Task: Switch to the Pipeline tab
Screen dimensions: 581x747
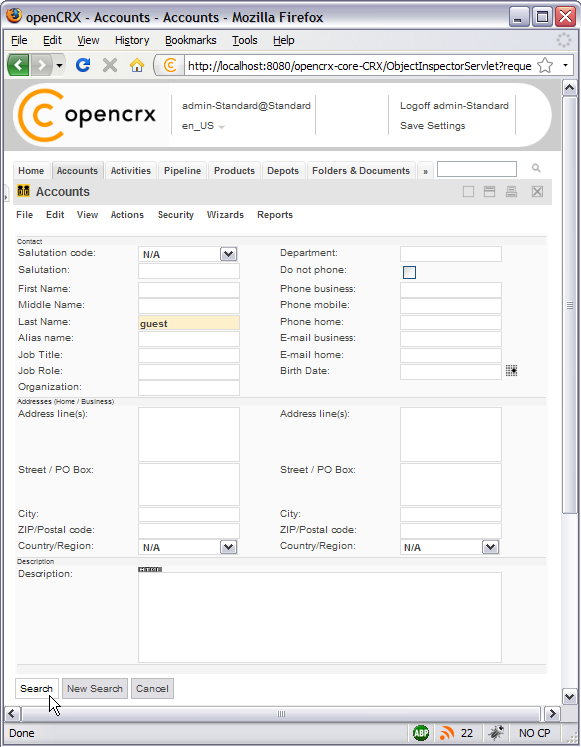Action: [x=182, y=171]
